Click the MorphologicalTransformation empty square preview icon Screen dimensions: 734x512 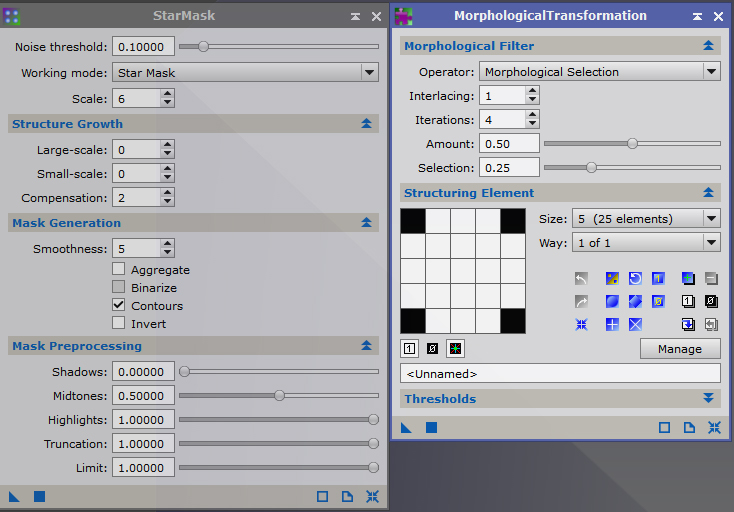coord(664,428)
